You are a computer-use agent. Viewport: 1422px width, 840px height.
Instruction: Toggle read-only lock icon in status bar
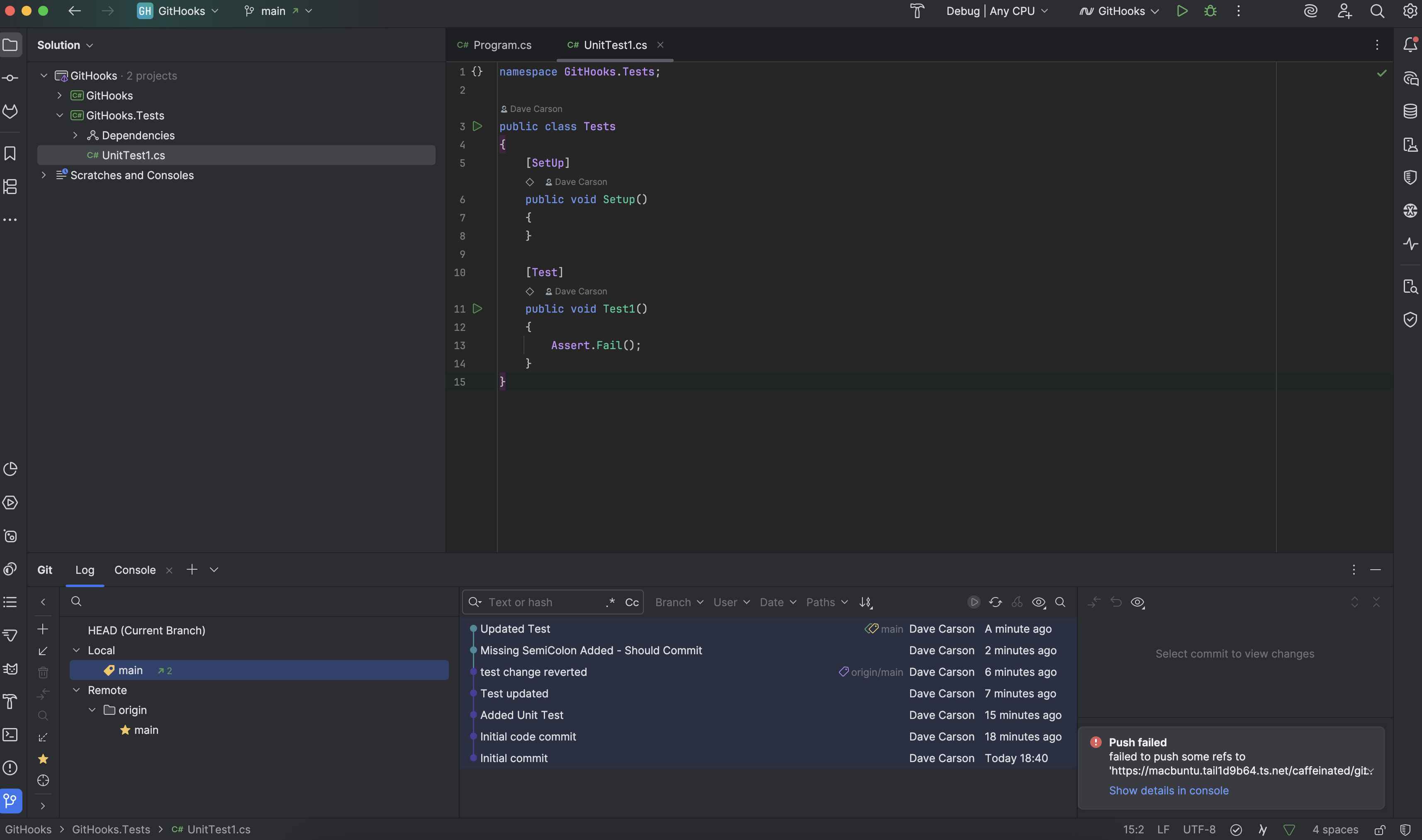tap(1380, 830)
